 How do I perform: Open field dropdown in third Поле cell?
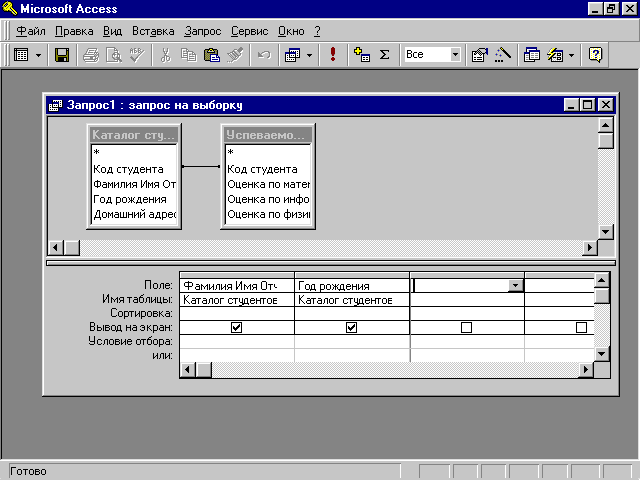coord(516,286)
